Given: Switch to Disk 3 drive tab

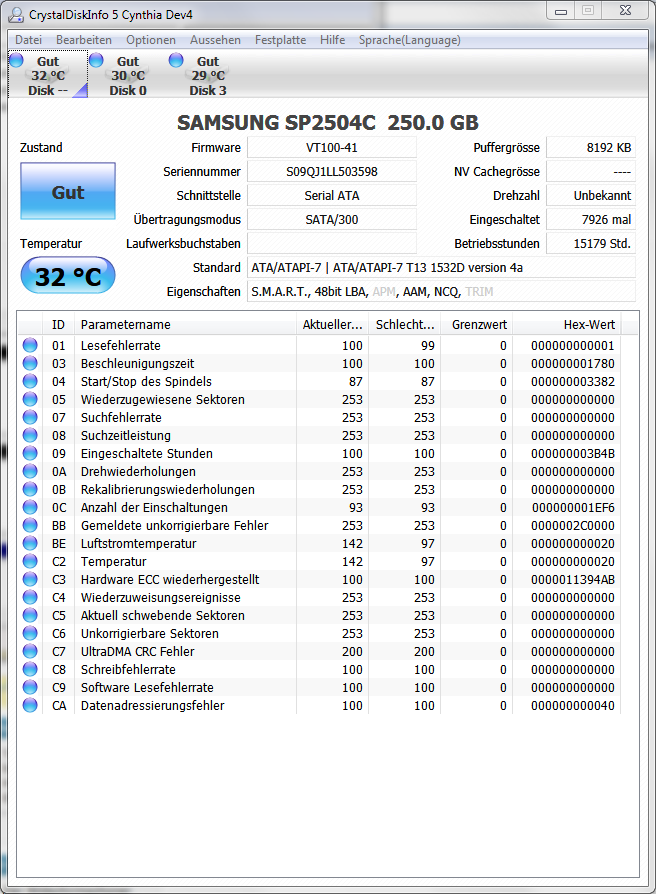Looking at the screenshot, I should coord(207,75).
